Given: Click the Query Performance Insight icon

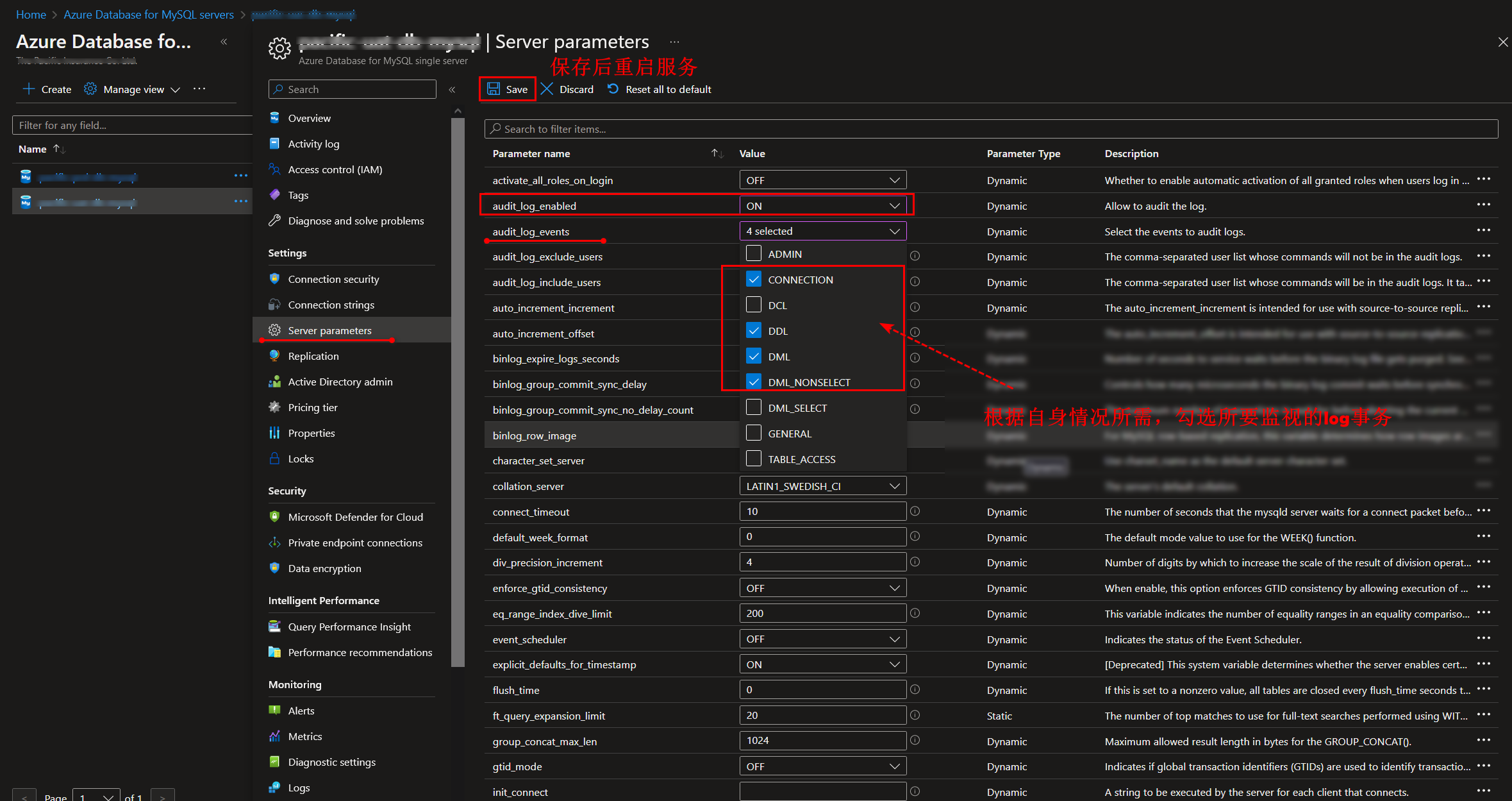Looking at the screenshot, I should [274, 627].
